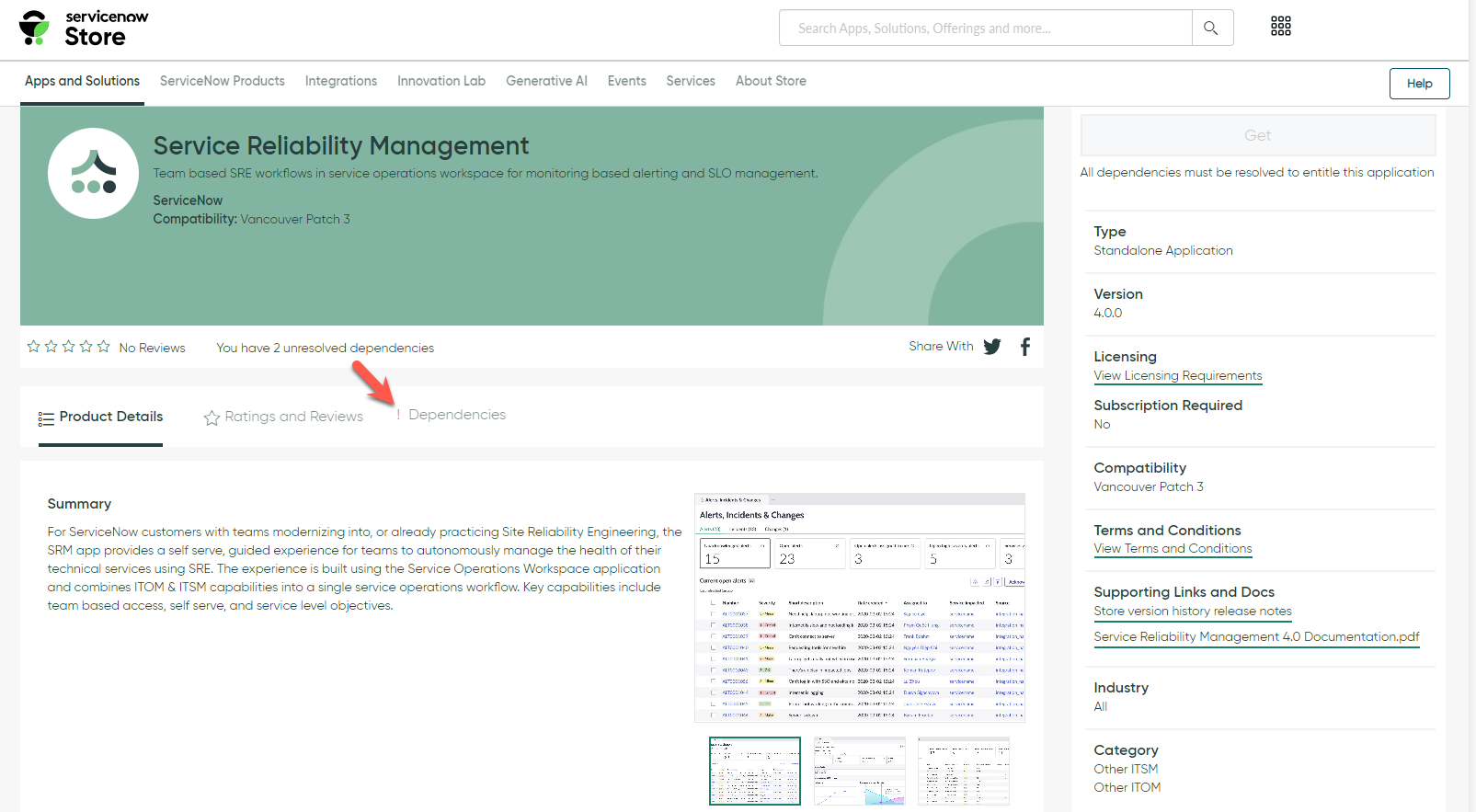Open the Events page

pos(627,81)
